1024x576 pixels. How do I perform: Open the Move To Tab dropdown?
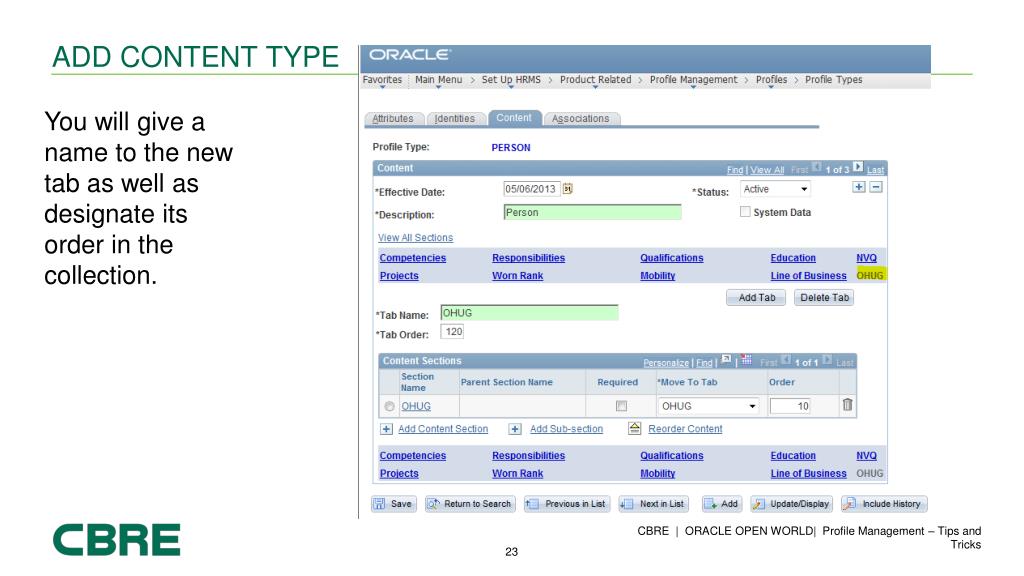[x=709, y=406]
